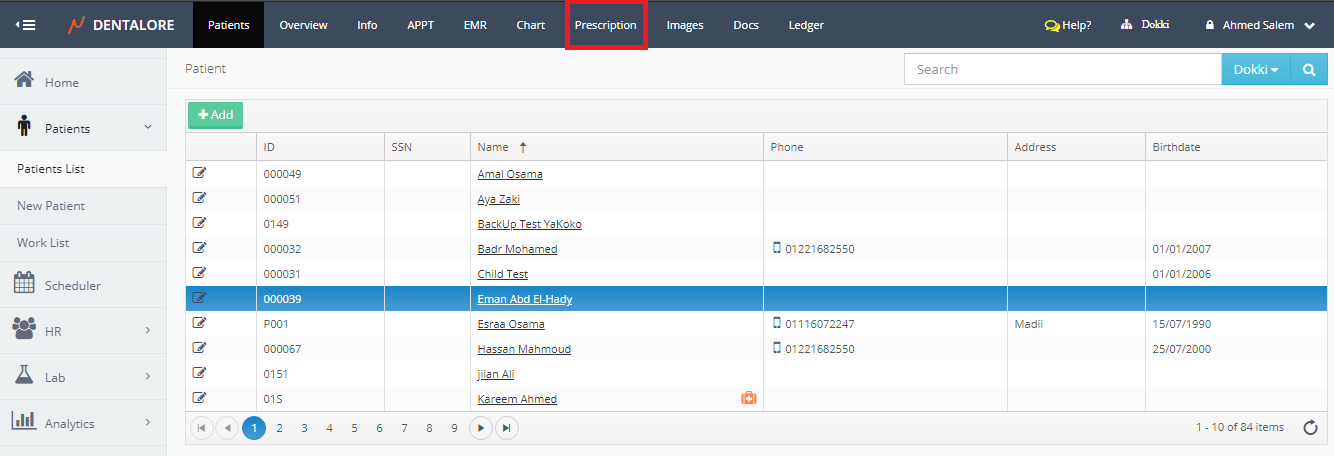
Task: Switch to the Ledger tab
Action: pyautogui.click(x=806, y=25)
